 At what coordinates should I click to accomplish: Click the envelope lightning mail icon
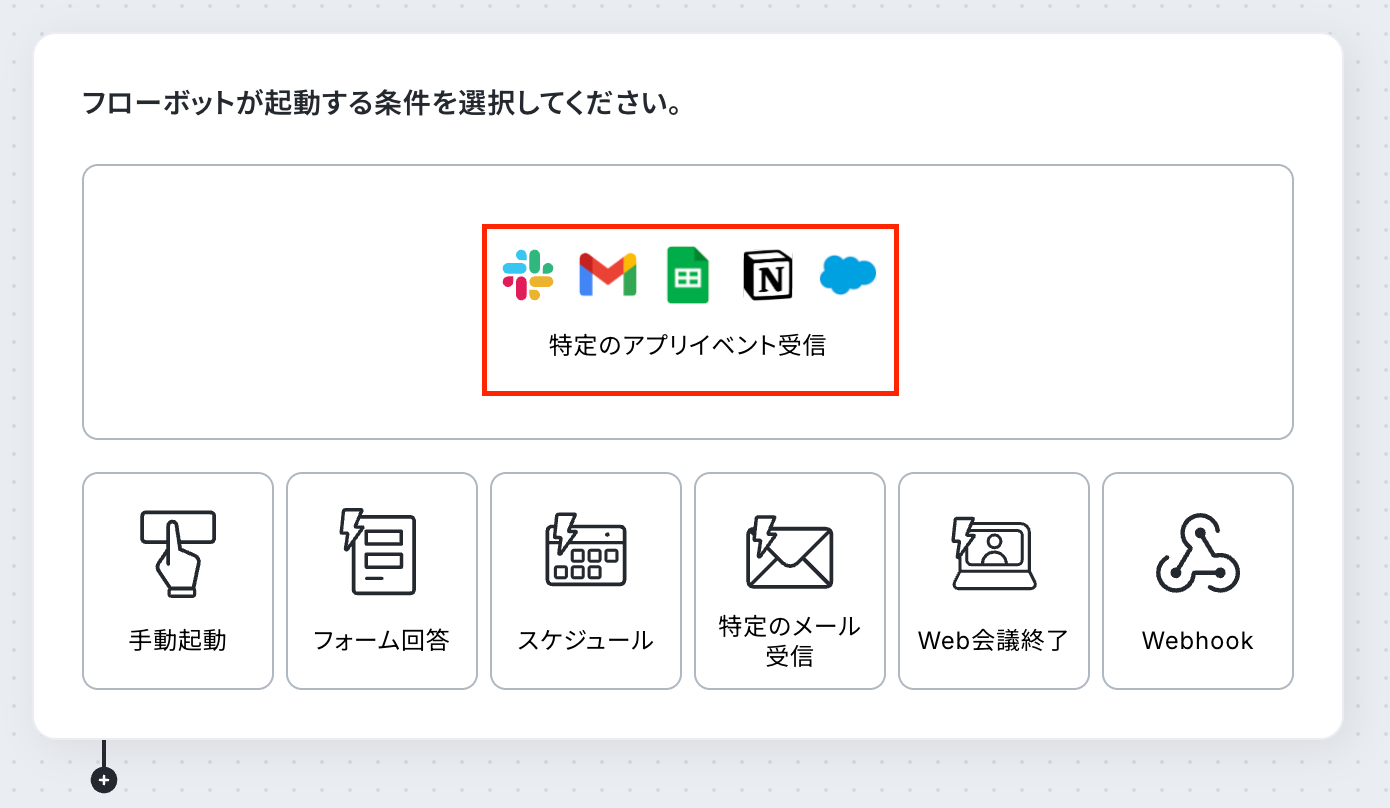(x=789, y=552)
